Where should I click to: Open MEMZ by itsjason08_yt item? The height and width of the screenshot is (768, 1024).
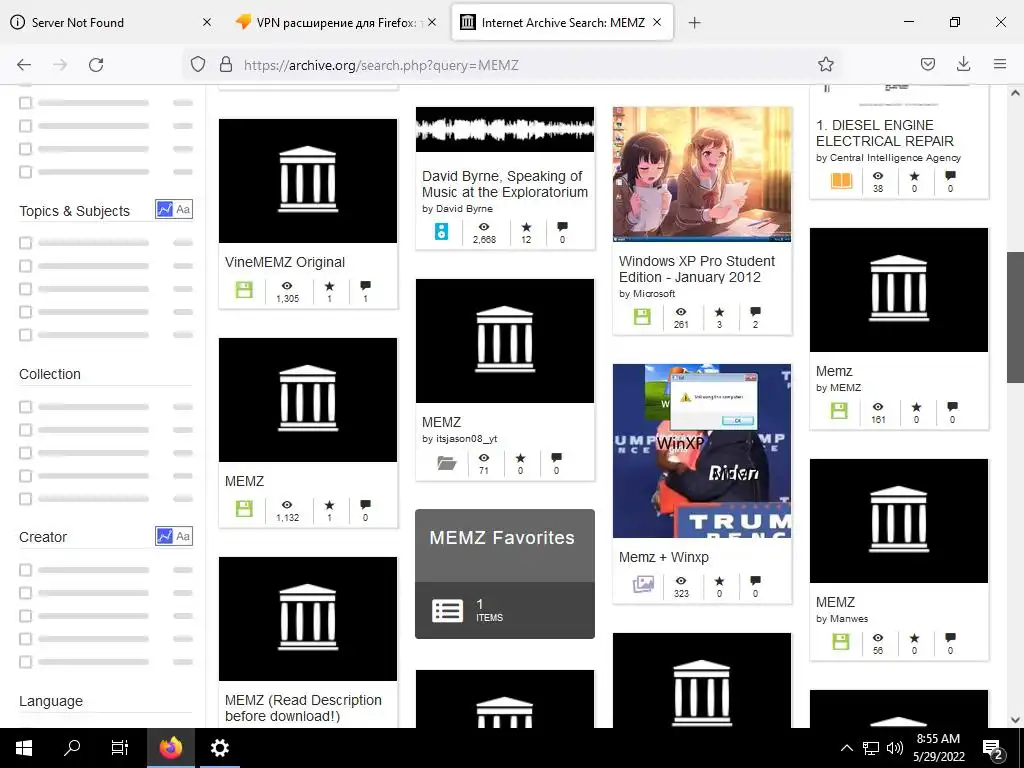point(441,422)
